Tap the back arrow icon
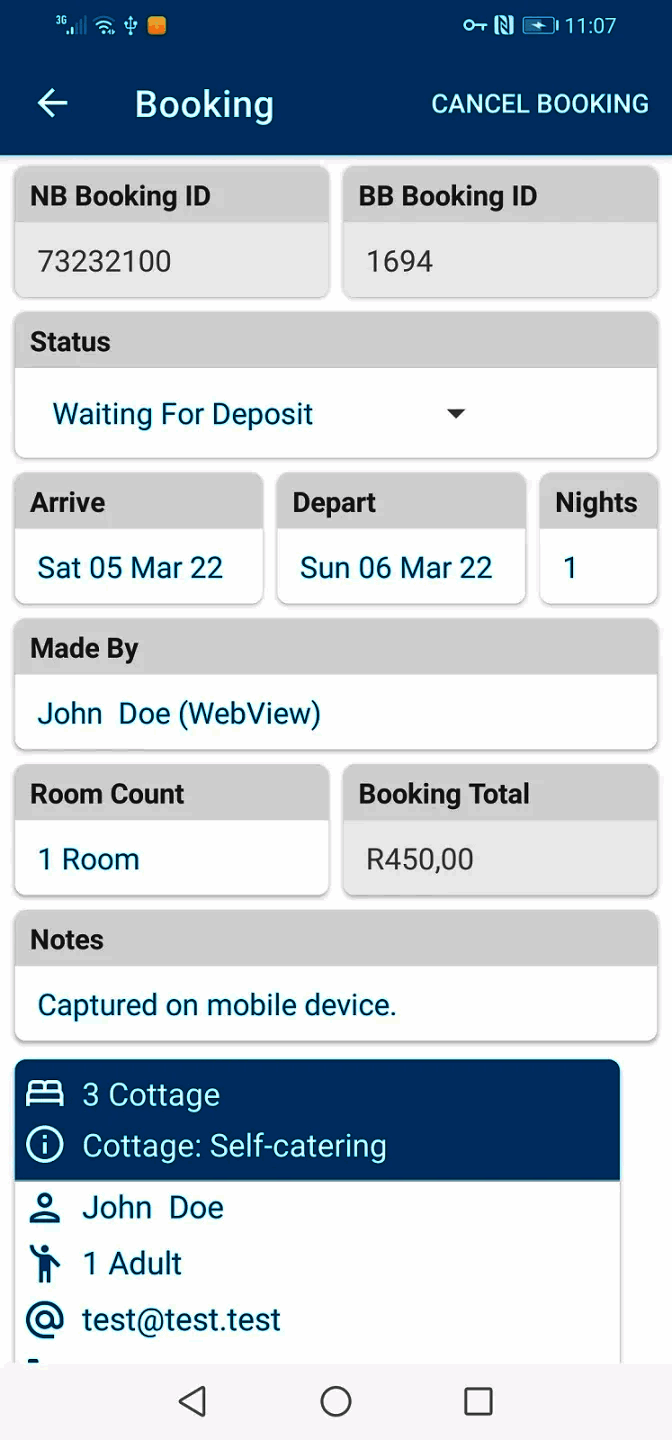 coord(52,103)
